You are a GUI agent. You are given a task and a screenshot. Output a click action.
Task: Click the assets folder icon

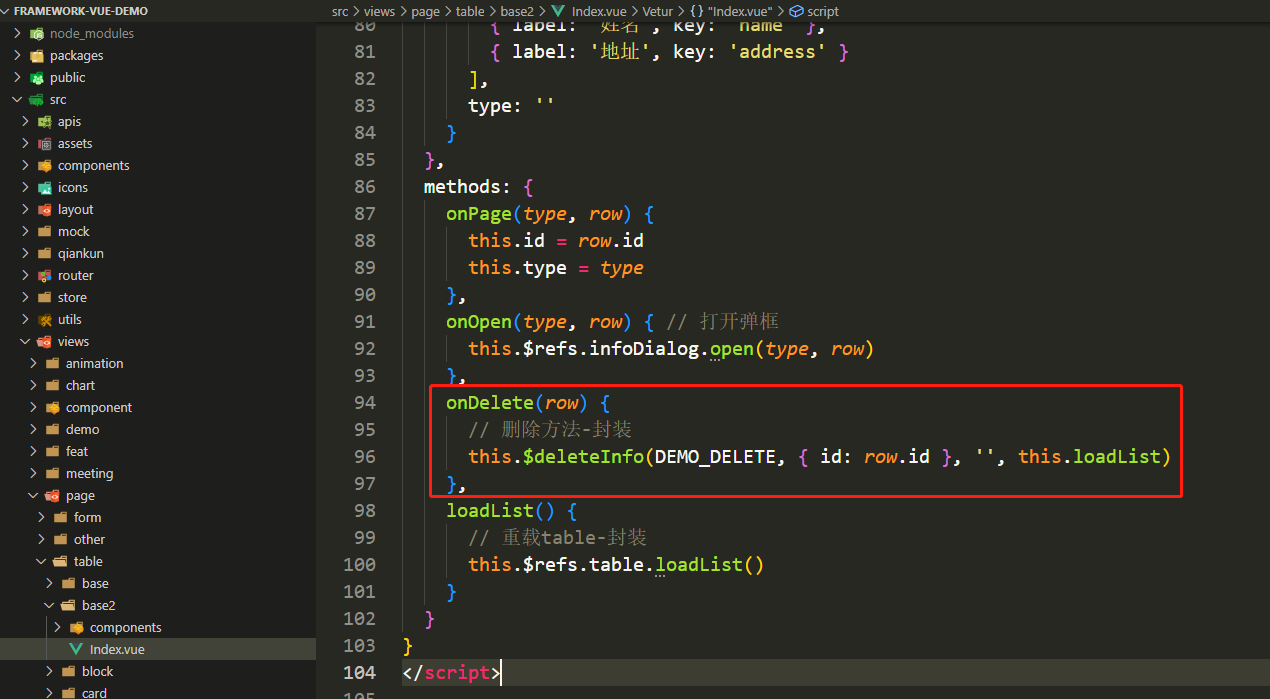coord(45,143)
